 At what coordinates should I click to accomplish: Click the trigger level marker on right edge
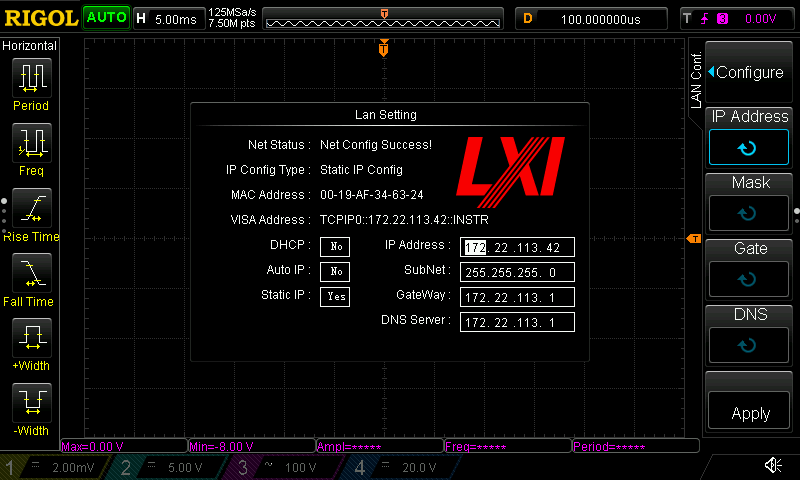tap(694, 239)
